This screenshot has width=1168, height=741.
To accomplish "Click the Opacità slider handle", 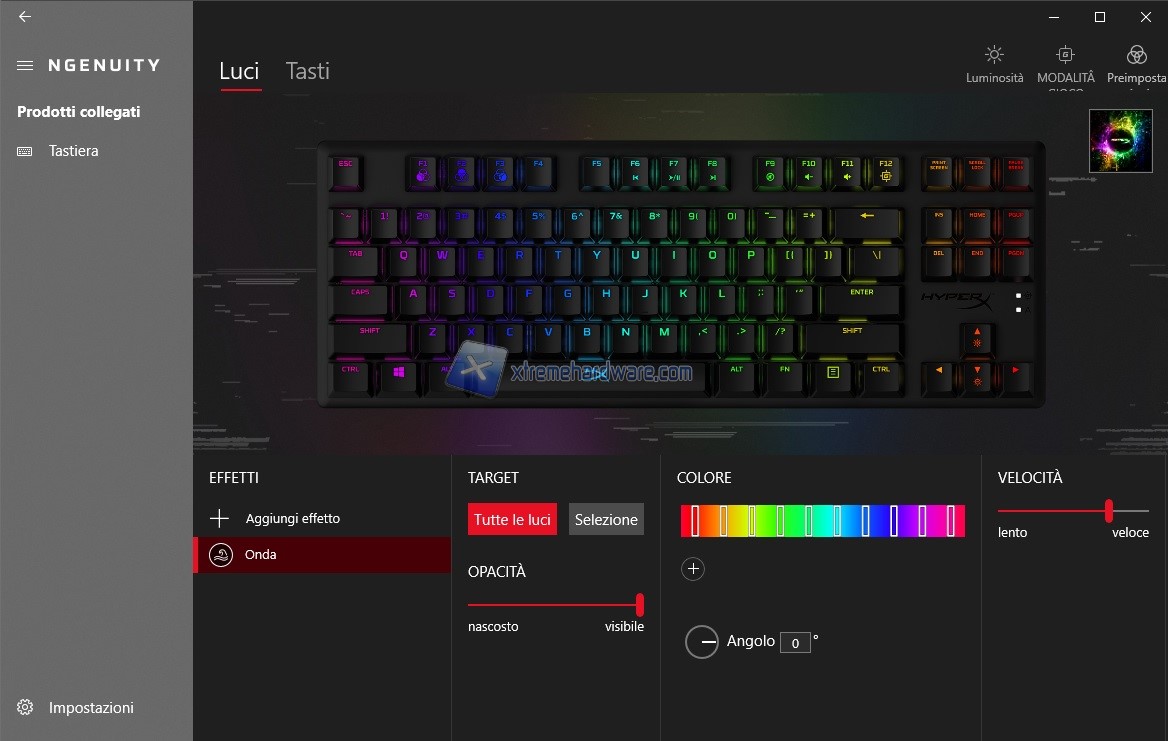I will (x=640, y=605).
